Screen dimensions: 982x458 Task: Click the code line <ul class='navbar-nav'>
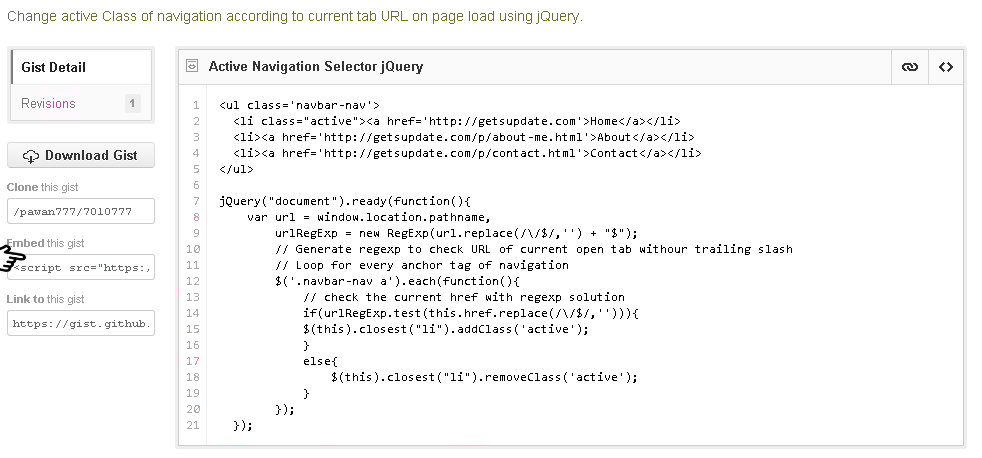[x=299, y=105]
